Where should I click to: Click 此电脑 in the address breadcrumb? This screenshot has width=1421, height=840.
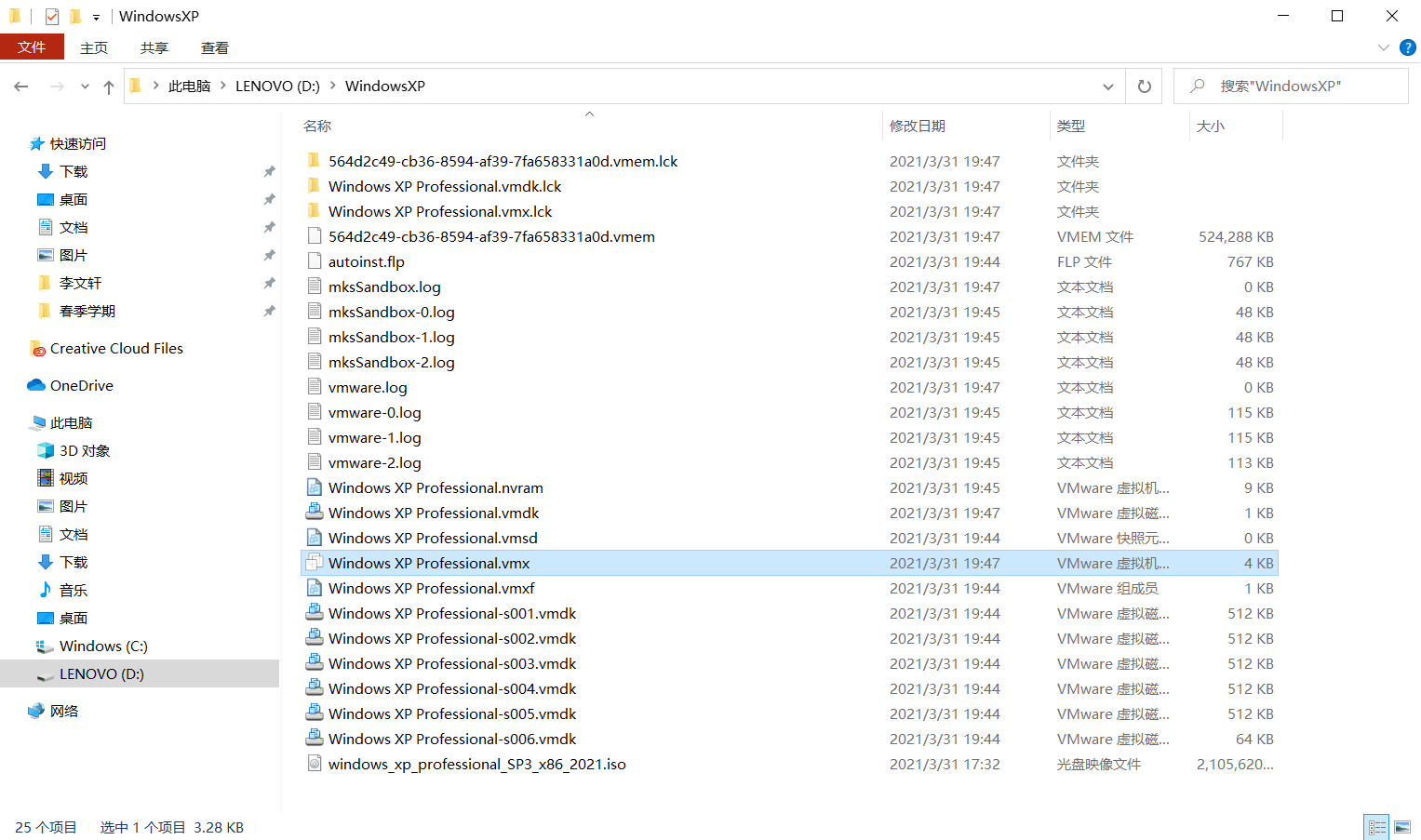pyautogui.click(x=189, y=87)
